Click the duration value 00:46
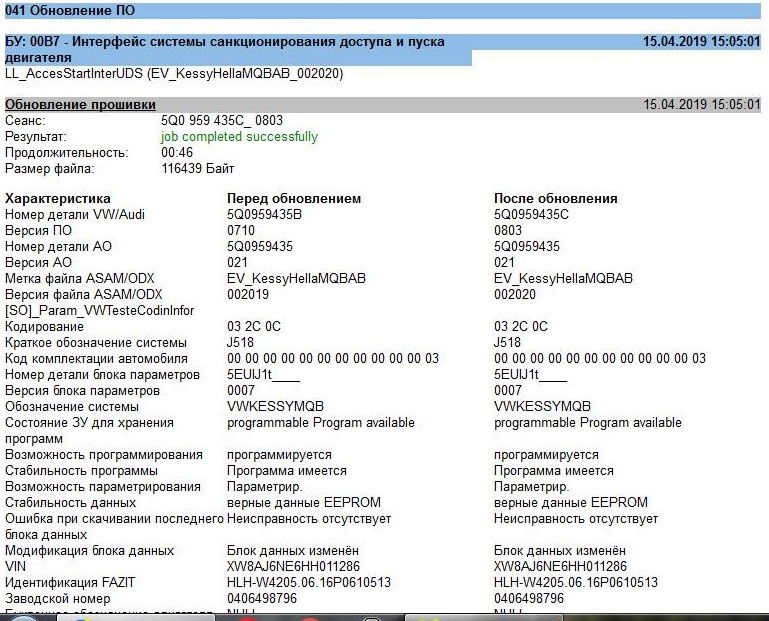The image size is (769, 621). 177,153
